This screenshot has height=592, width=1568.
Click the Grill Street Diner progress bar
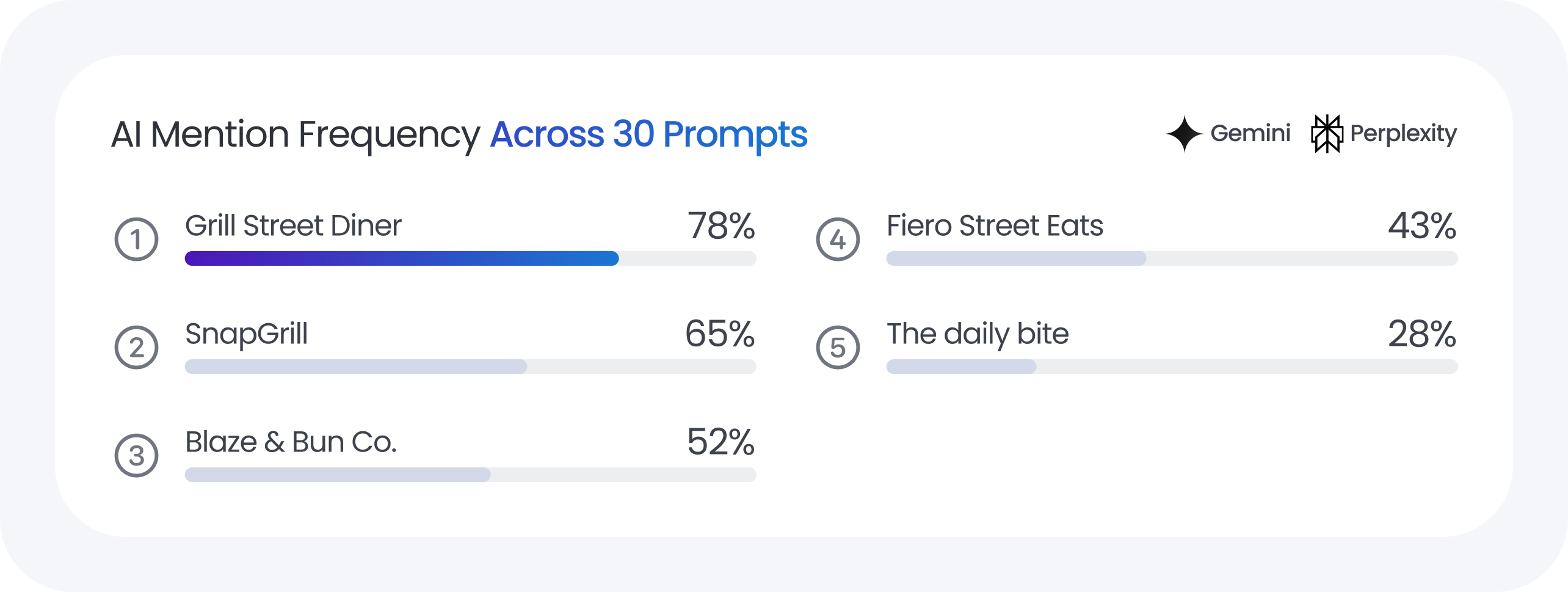pyautogui.click(x=470, y=258)
